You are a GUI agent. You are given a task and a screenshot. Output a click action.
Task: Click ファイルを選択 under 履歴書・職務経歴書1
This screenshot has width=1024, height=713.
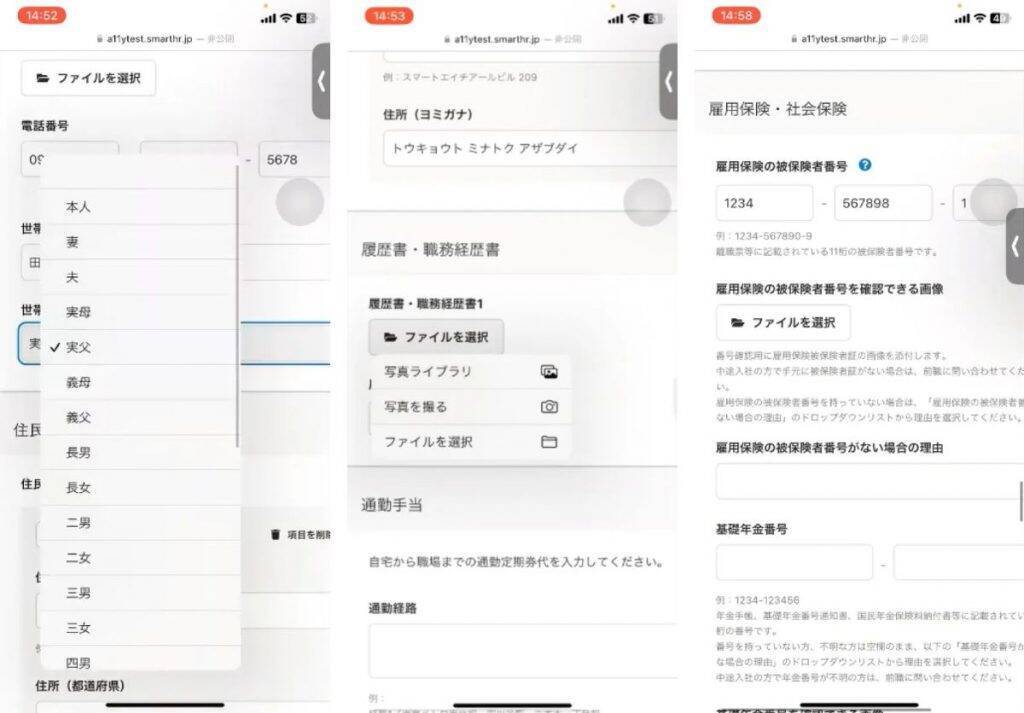(x=436, y=337)
